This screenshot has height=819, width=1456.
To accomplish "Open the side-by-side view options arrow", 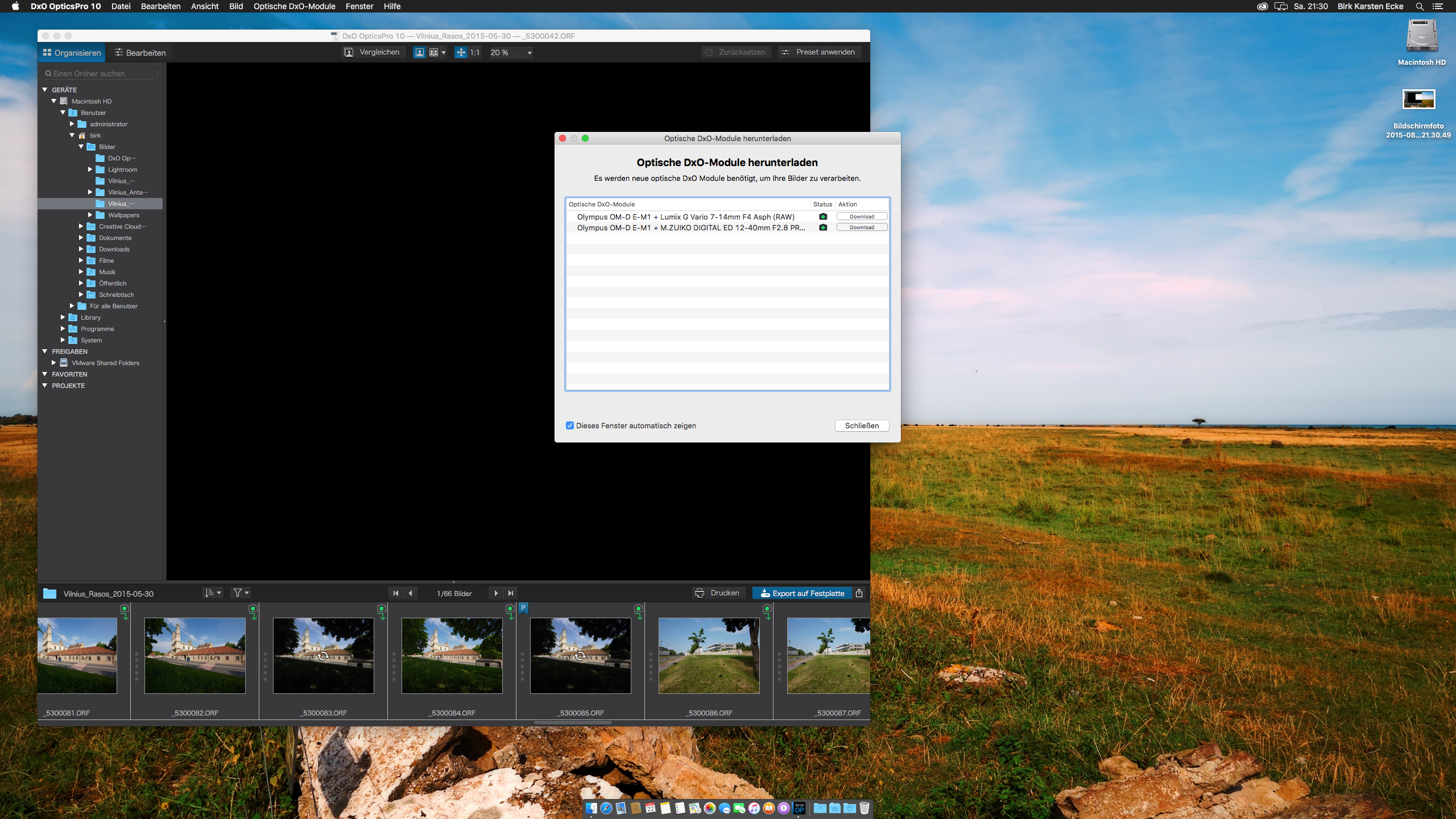I will coord(444,52).
